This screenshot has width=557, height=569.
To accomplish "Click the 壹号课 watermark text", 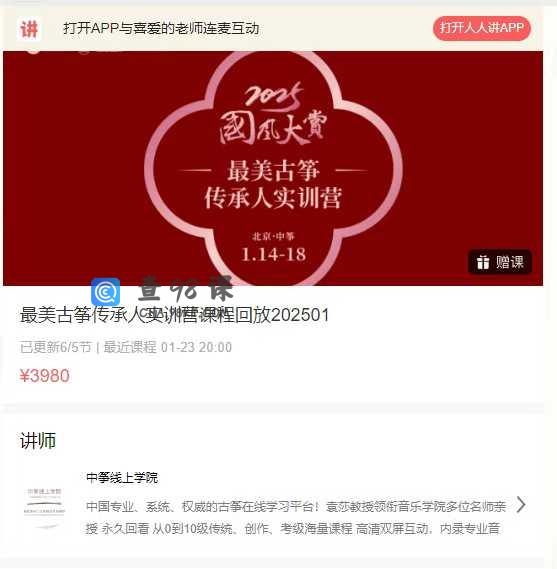I will click(185, 288).
